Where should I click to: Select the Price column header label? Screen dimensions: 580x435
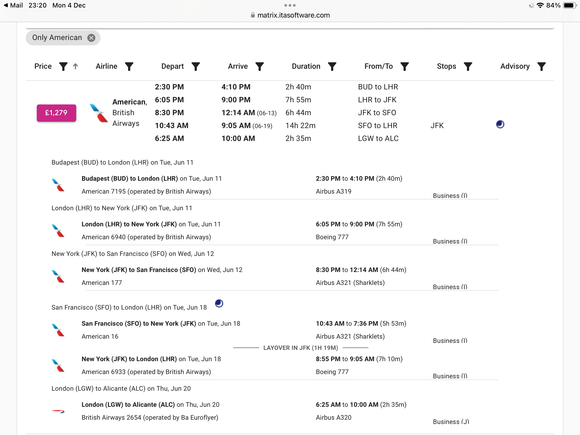(43, 66)
